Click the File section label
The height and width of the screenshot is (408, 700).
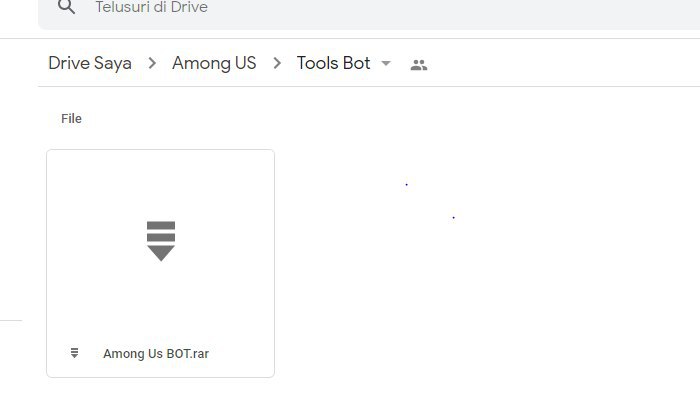click(71, 119)
